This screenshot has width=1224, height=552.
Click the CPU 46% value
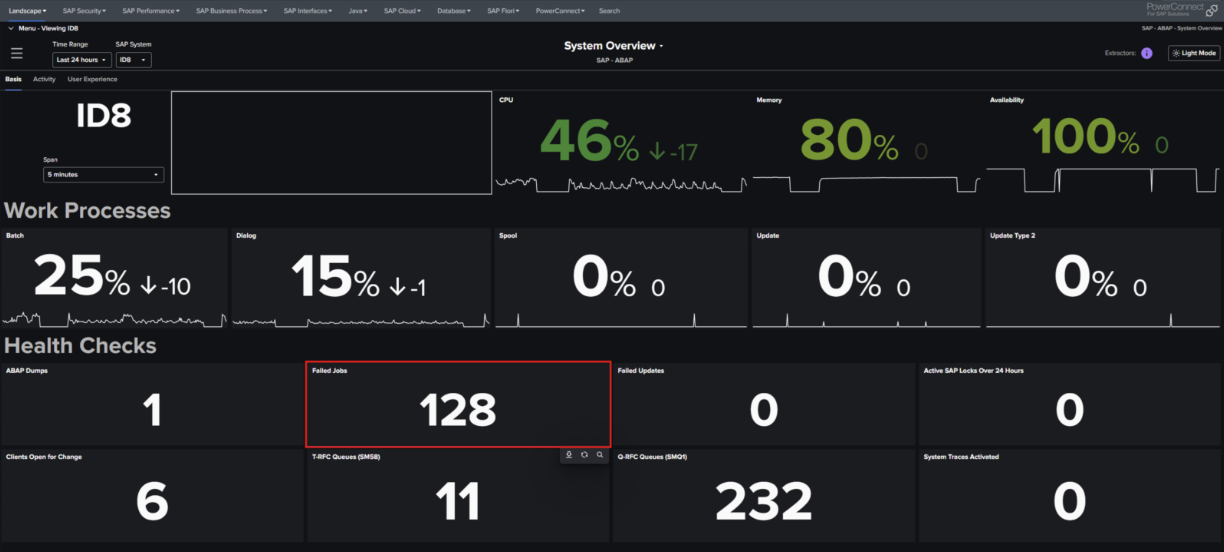[x=590, y=141]
